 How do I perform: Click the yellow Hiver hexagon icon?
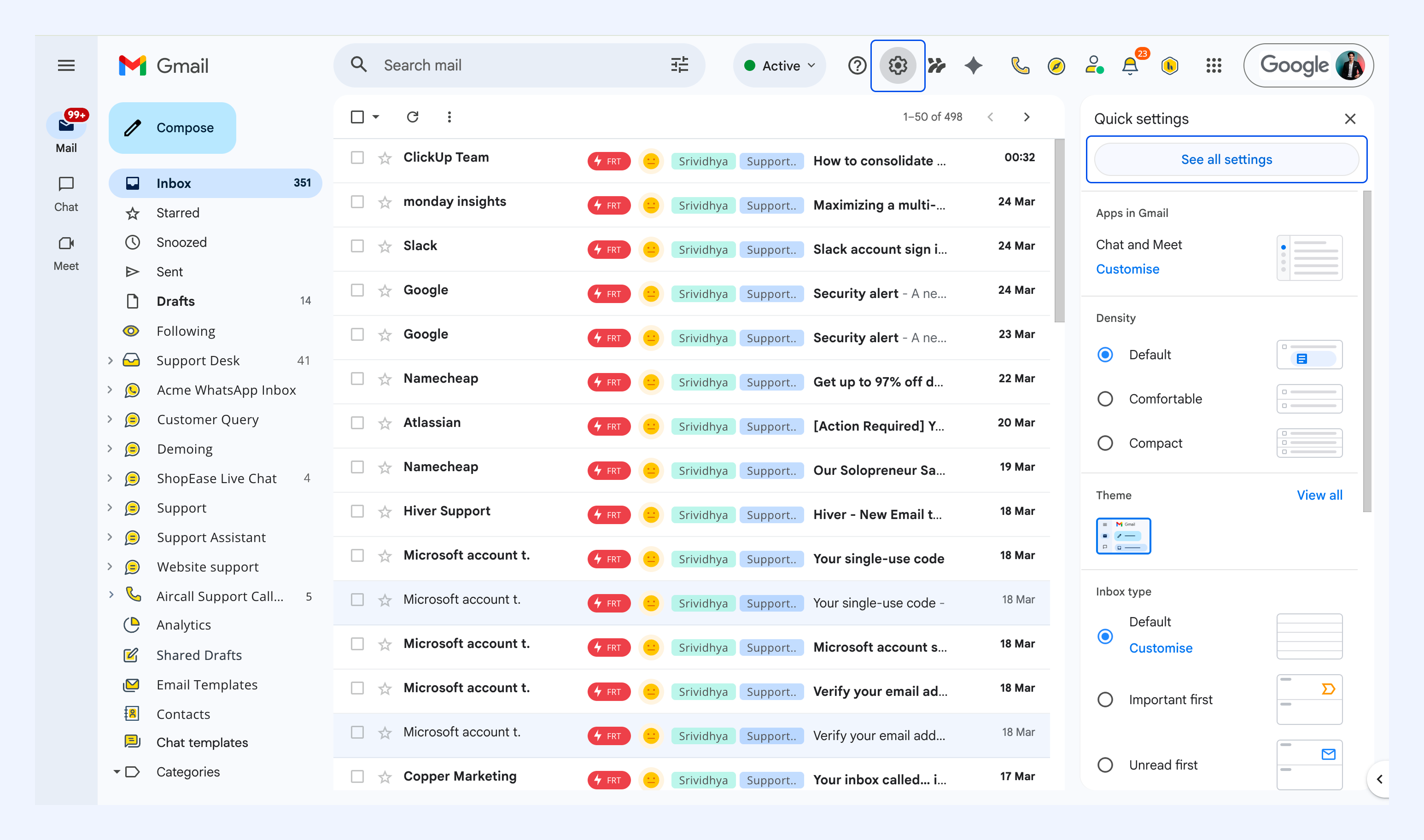[1169, 66]
